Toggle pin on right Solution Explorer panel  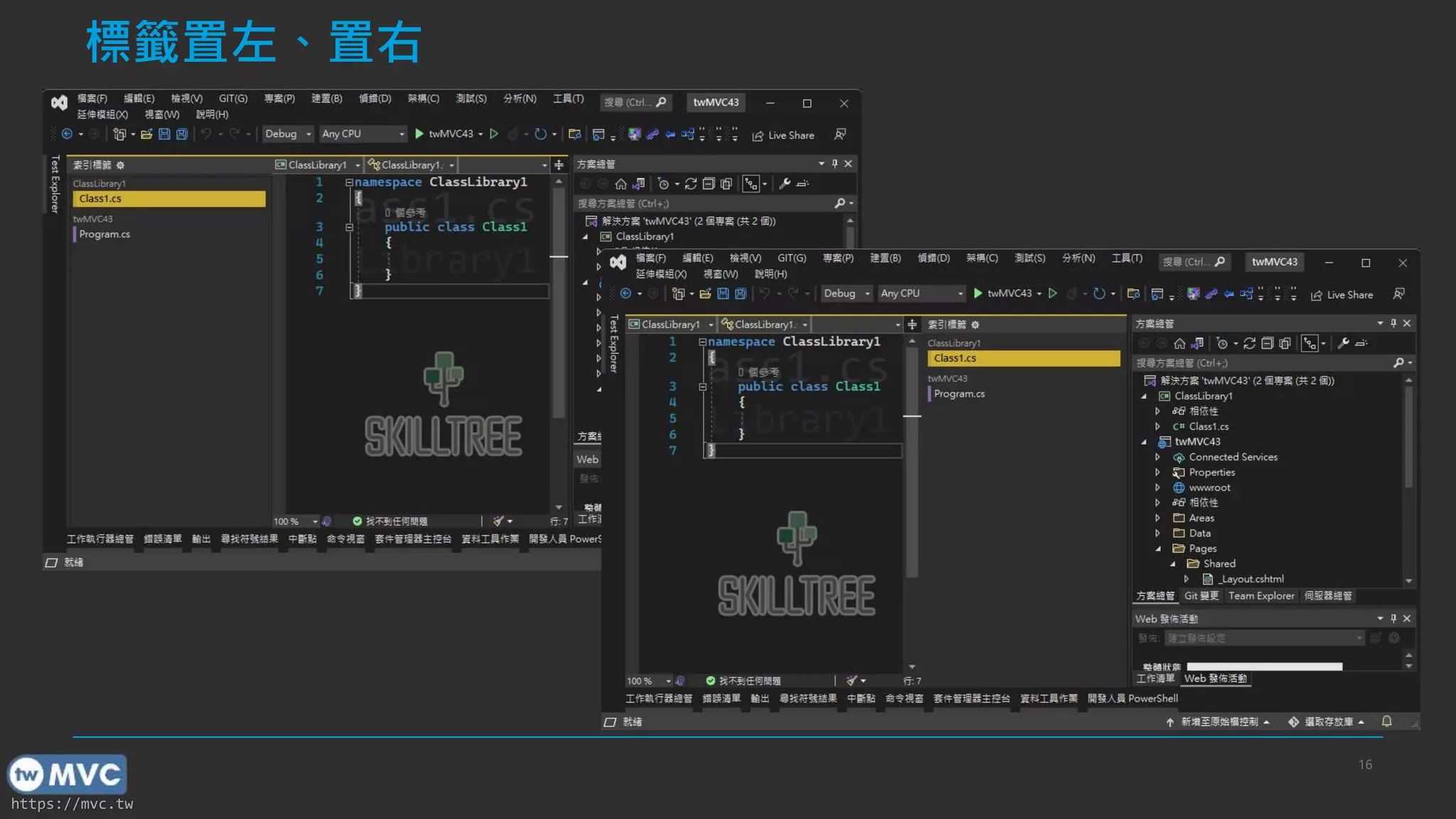point(1393,323)
